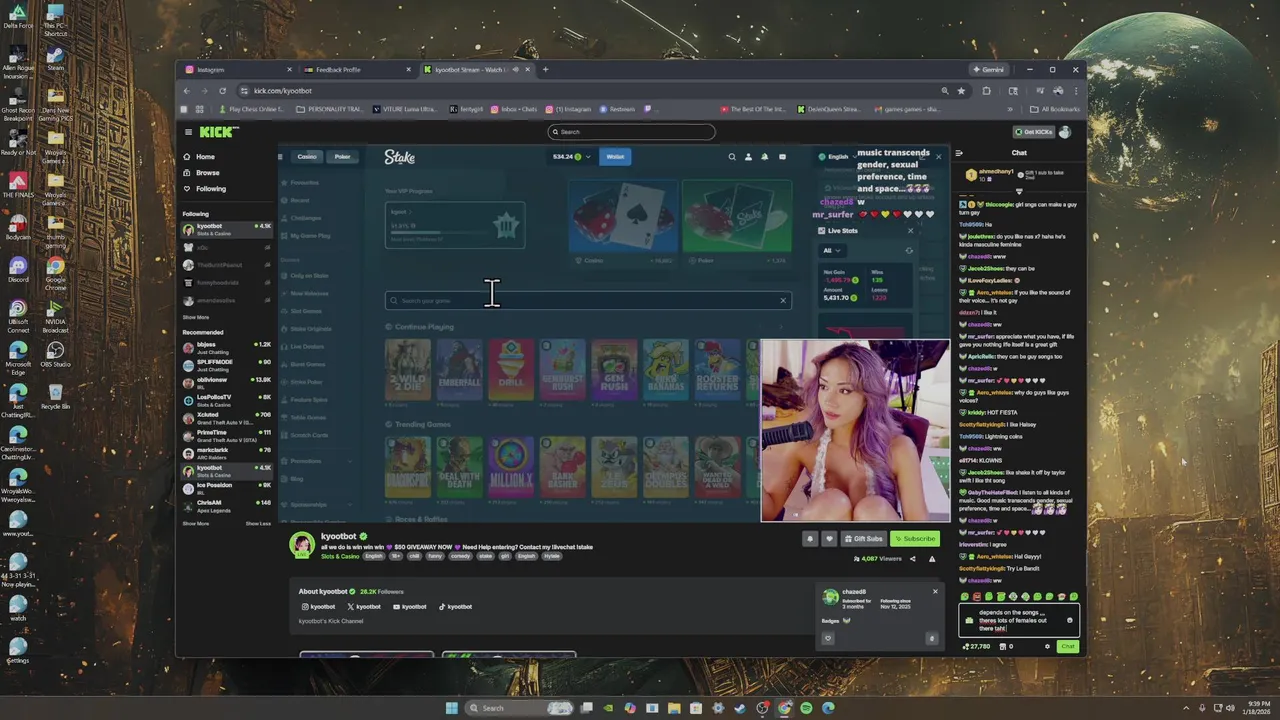Open Stake account profile icon
The image size is (1280, 720).
pyautogui.click(x=748, y=157)
